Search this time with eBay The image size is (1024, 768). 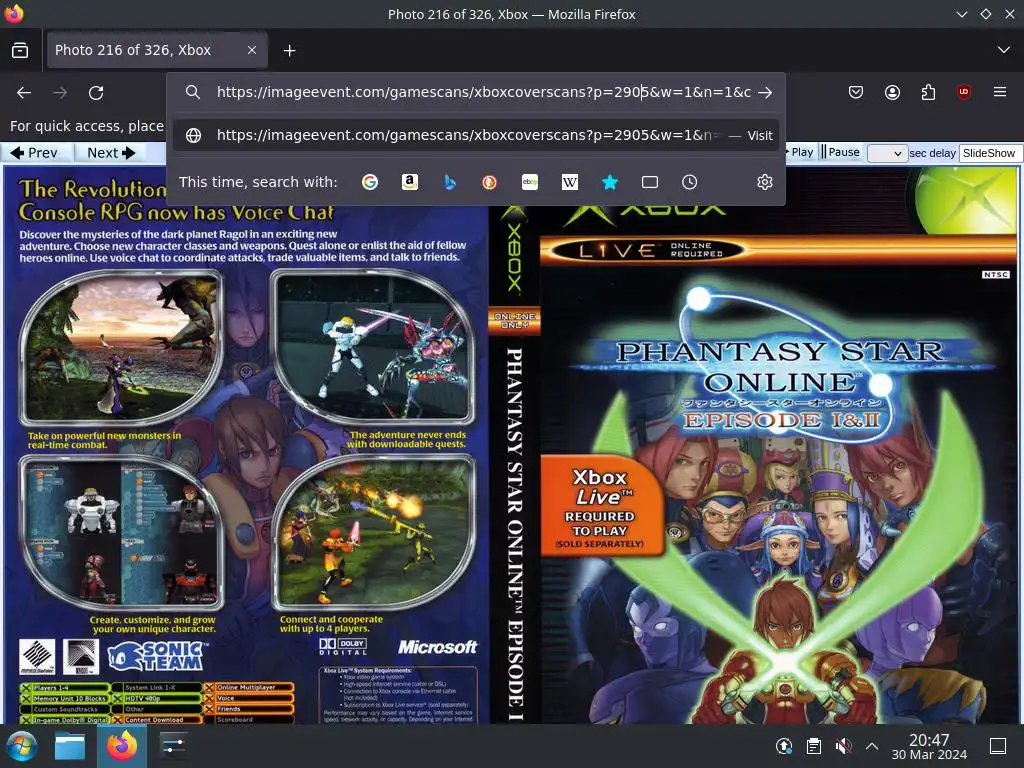tap(530, 182)
